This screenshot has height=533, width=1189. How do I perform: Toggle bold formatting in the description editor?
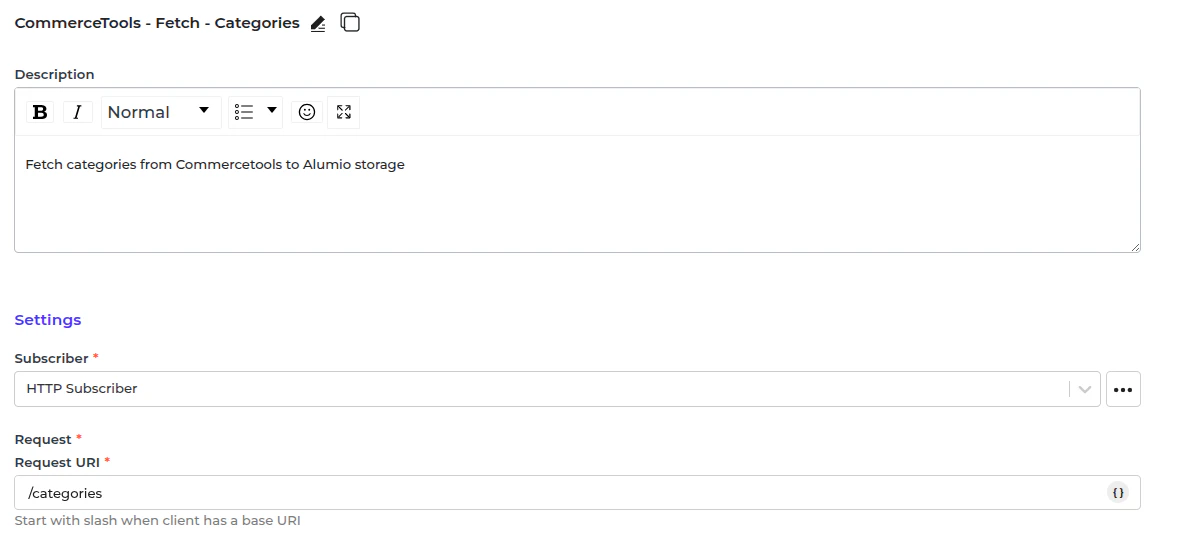(x=40, y=112)
